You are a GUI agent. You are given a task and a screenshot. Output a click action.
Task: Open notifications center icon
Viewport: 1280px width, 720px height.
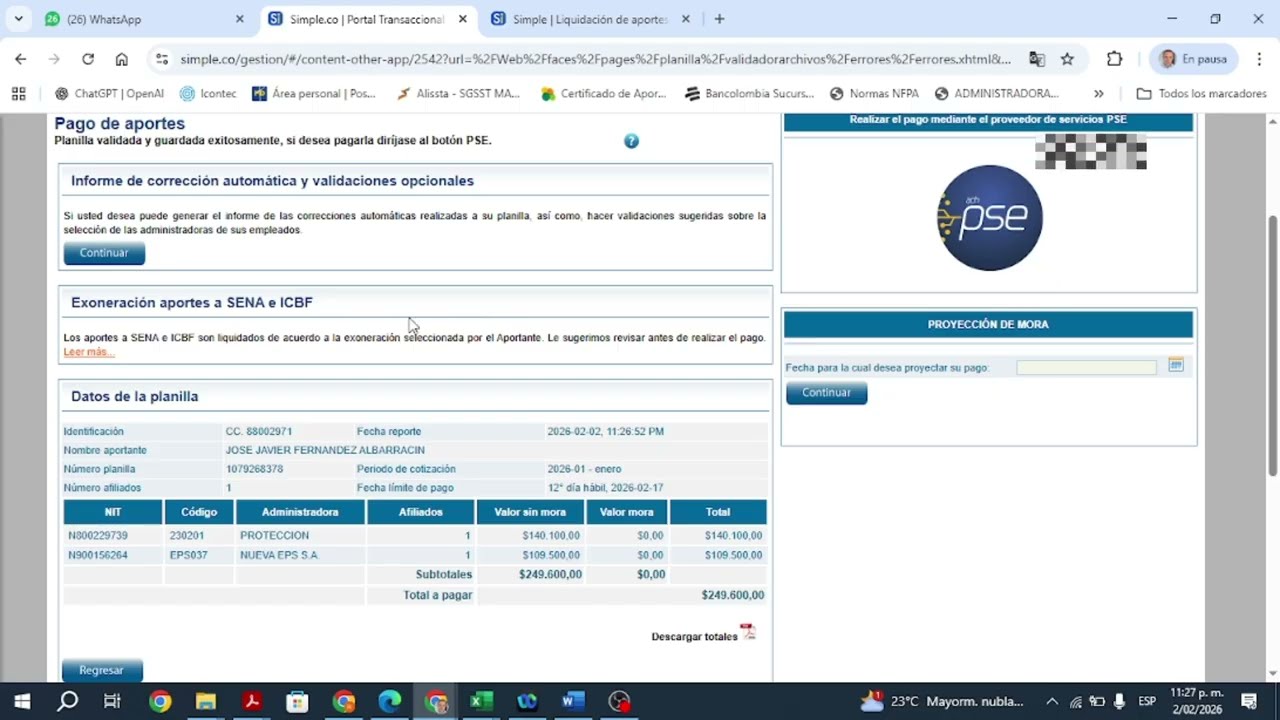point(1249,701)
